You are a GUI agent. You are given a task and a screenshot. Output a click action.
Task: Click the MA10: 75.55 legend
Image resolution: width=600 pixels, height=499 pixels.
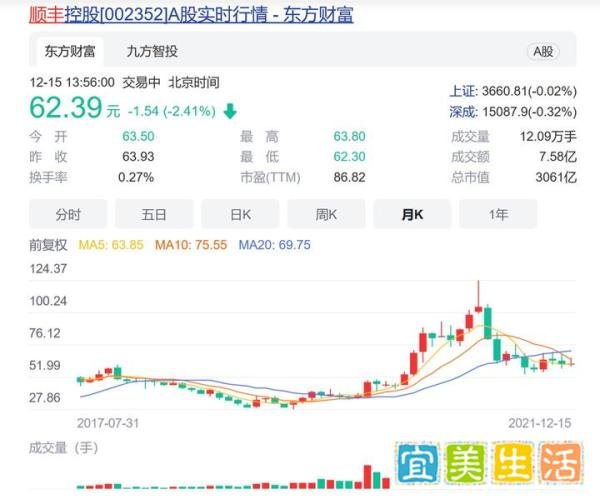point(191,245)
